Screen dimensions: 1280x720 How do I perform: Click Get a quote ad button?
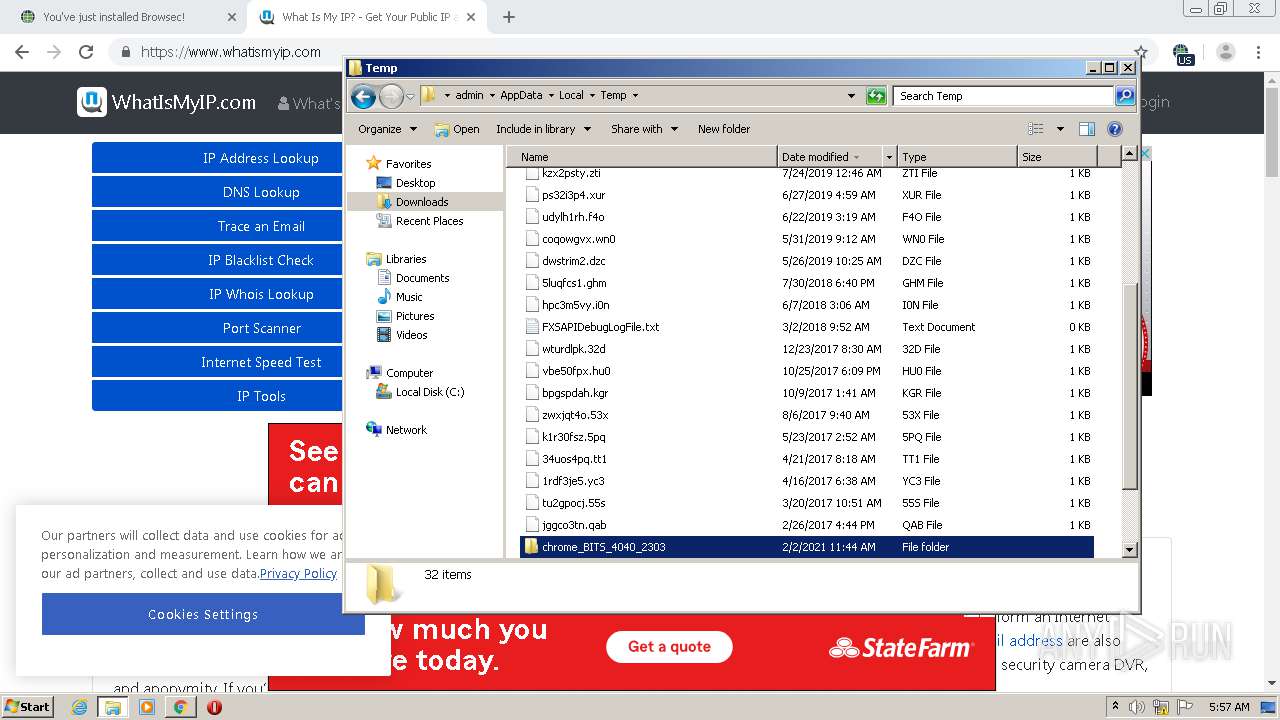(x=669, y=646)
